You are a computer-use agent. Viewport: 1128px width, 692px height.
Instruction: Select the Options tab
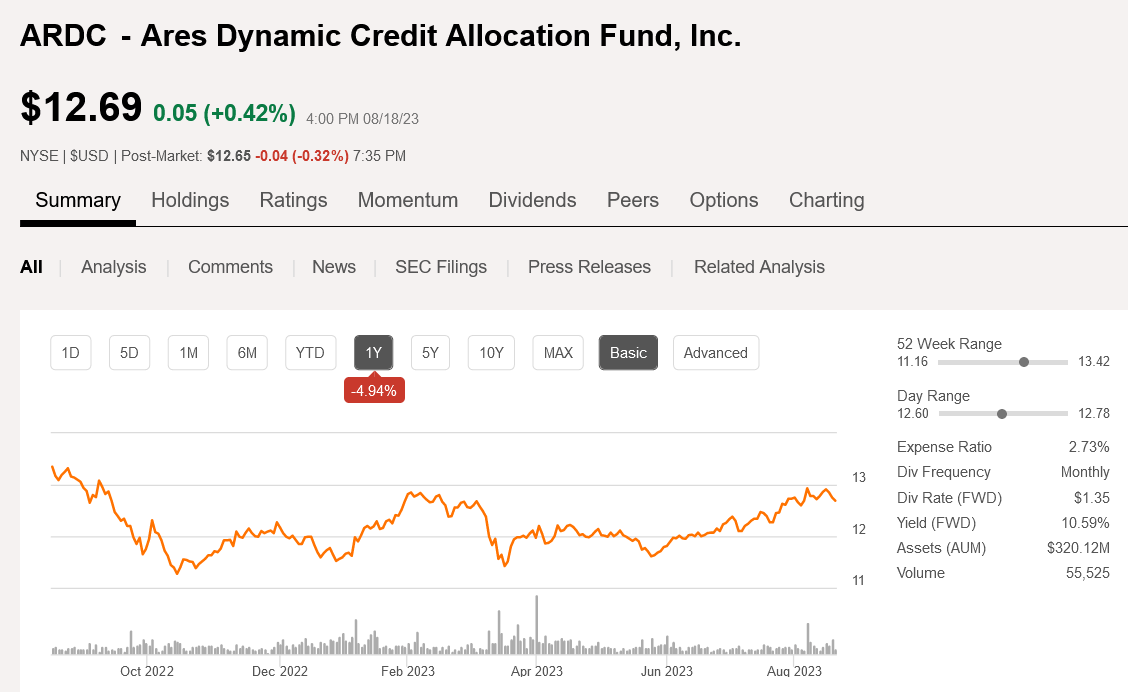(724, 200)
